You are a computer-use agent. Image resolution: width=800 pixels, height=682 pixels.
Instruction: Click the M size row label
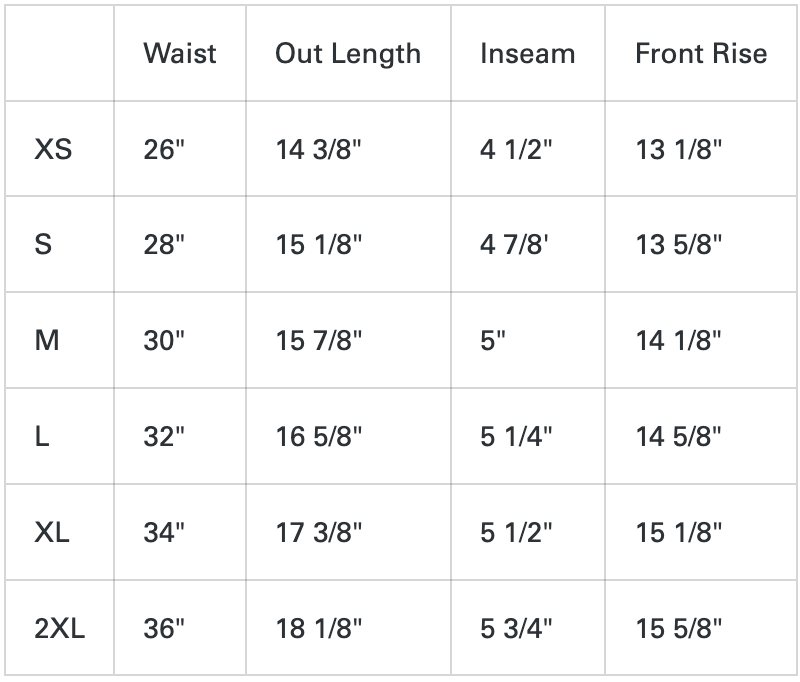click(47, 341)
